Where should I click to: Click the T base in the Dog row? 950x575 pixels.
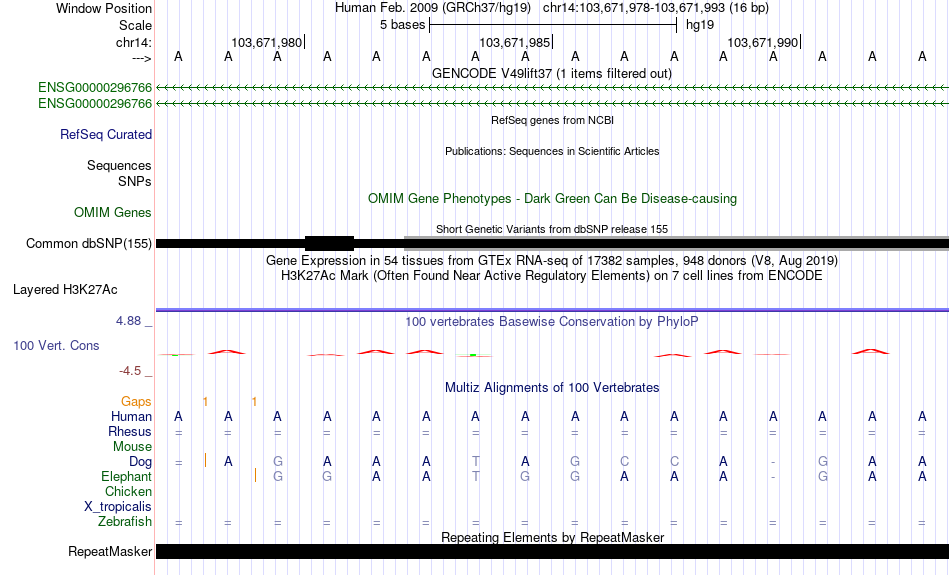(476, 462)
